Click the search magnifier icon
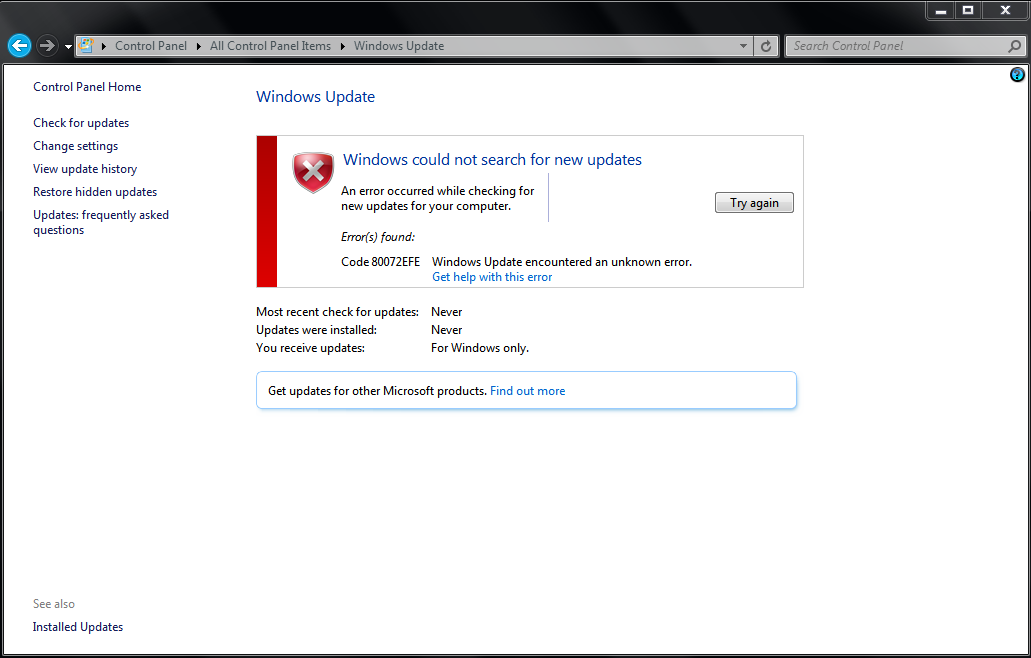Viewport: 1031px width, 658px height. (x=1015, y=46)
